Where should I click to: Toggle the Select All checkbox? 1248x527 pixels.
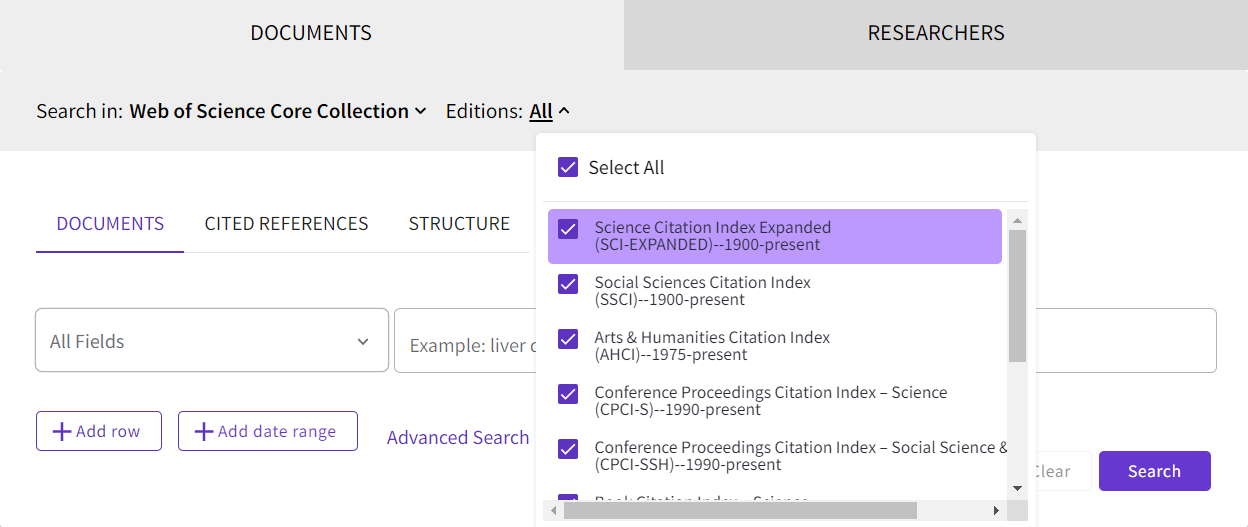(x=568, y=167)
